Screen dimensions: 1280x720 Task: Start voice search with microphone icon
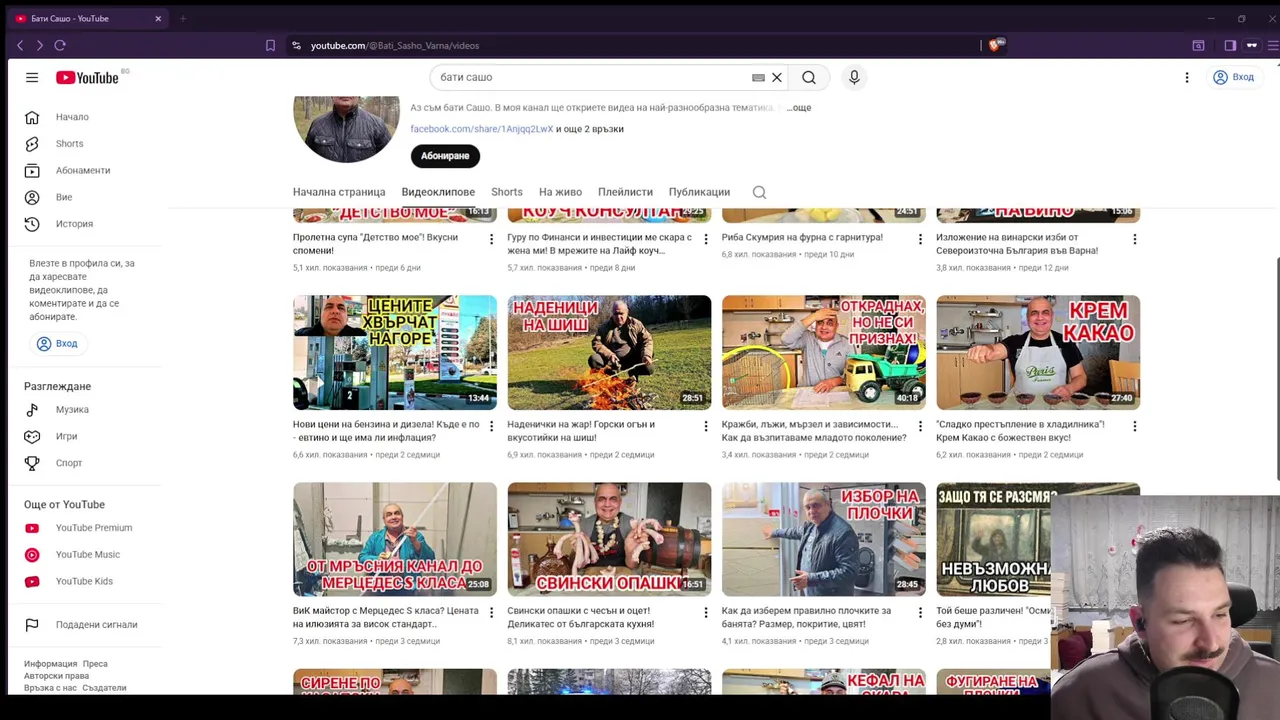pos(854,77)
